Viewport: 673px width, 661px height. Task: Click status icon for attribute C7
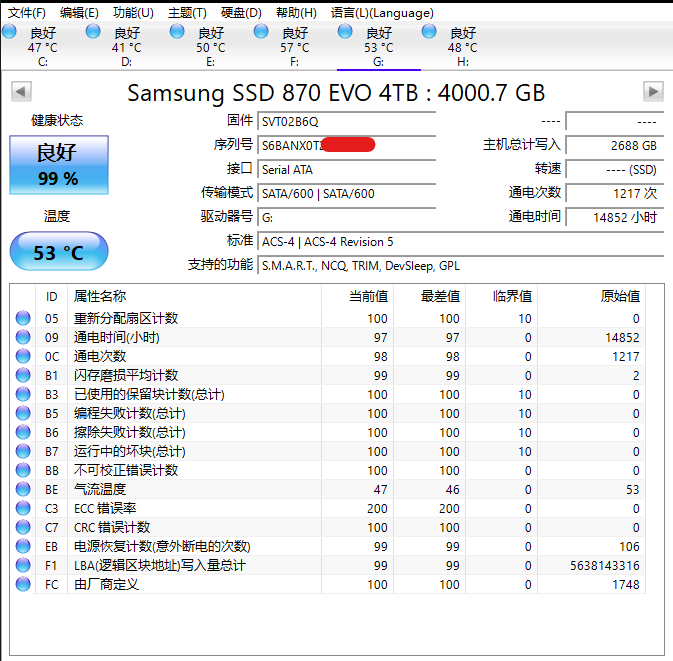pos(23,527)
